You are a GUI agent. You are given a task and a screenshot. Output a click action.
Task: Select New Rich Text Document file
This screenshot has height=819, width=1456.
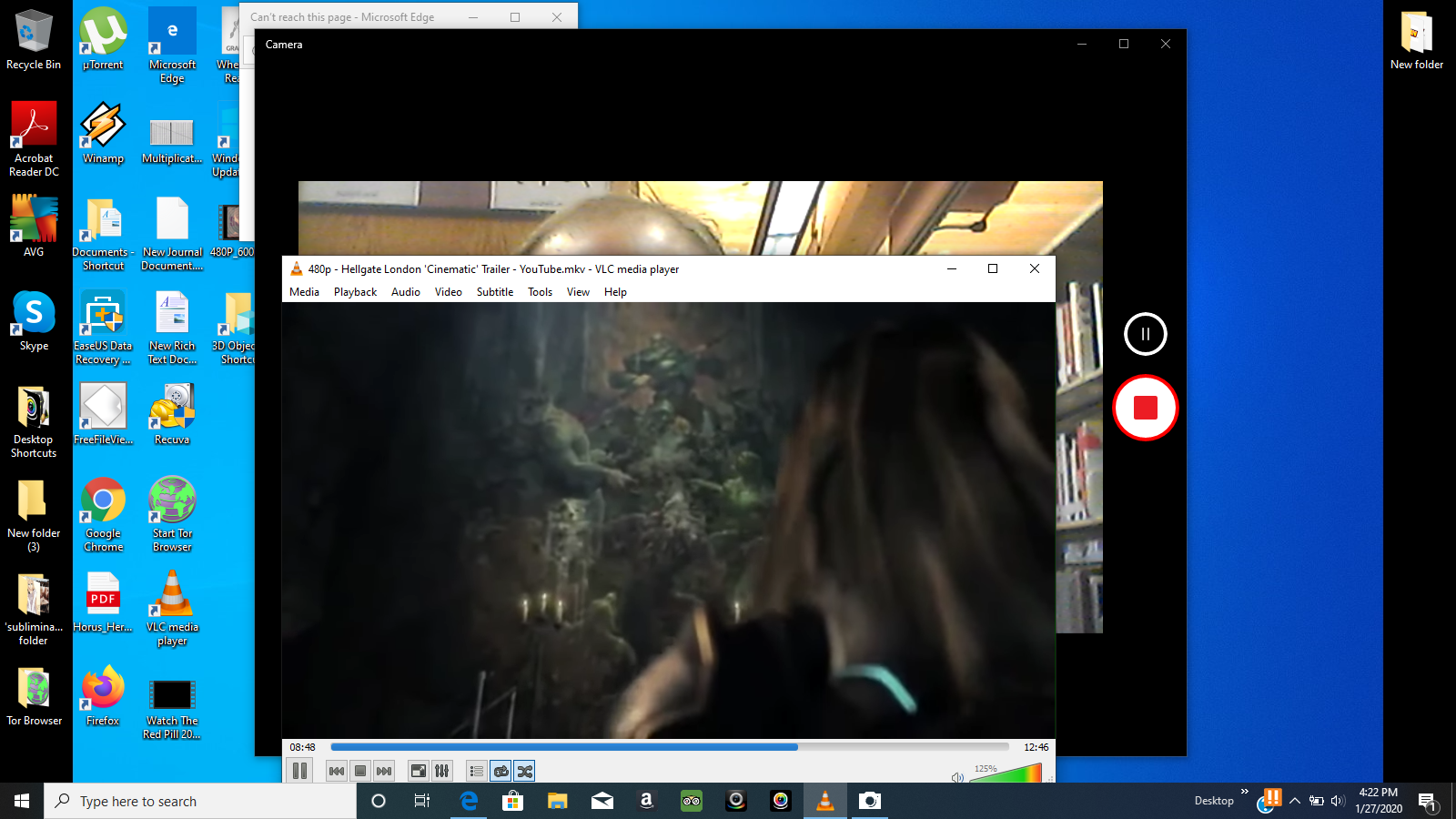point(172,327)
